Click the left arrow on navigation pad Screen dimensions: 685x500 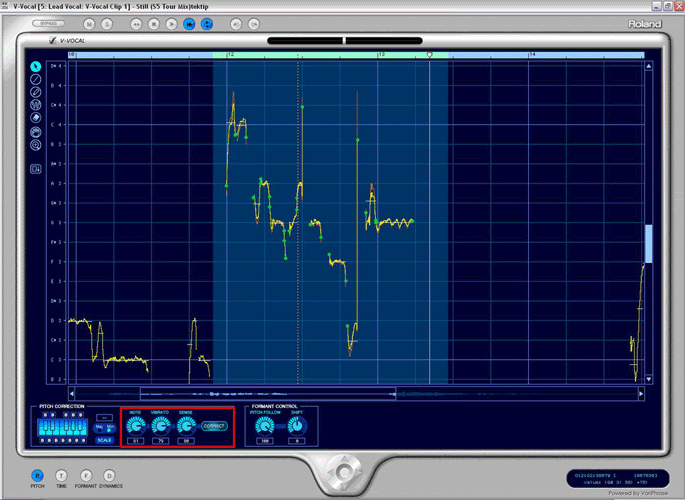point(332,472)
